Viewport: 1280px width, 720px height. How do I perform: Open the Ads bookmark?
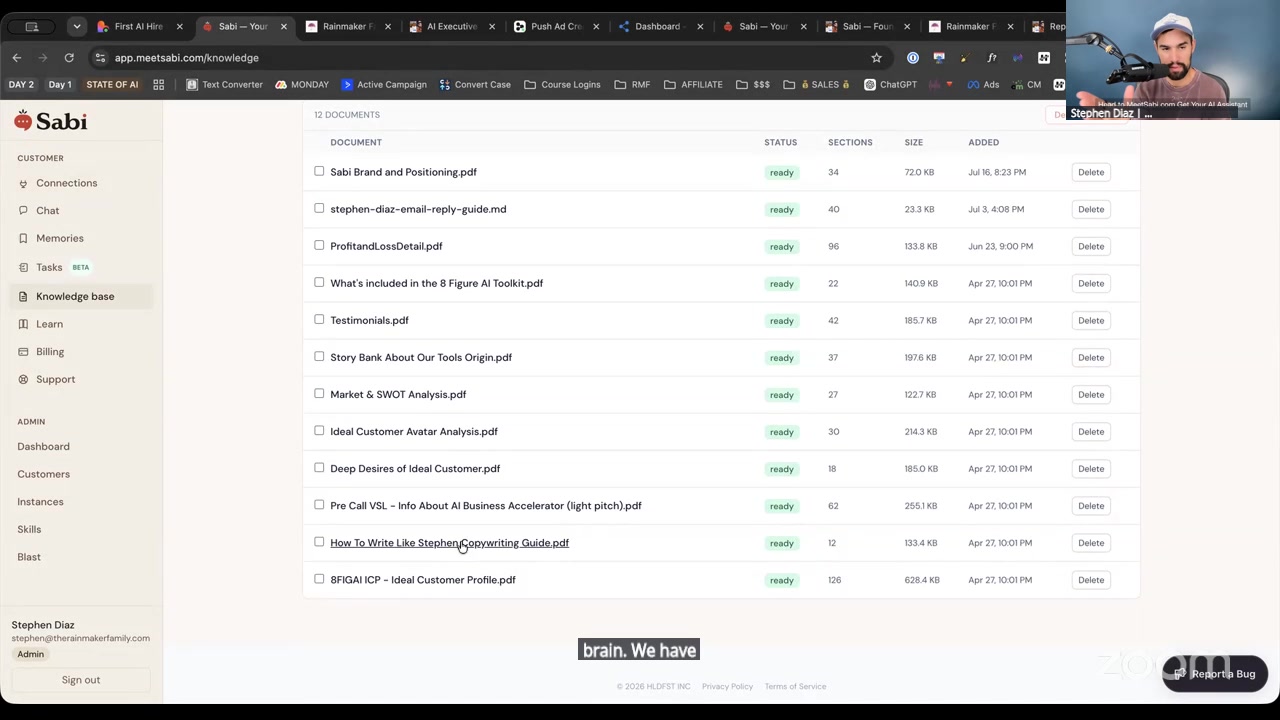pos(983,85)
